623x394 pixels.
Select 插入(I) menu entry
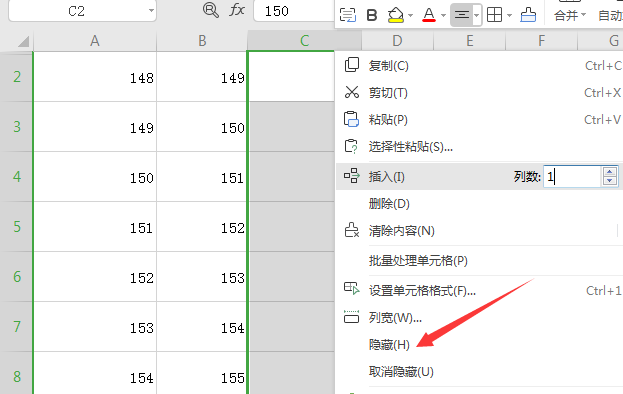coord(387,176)
